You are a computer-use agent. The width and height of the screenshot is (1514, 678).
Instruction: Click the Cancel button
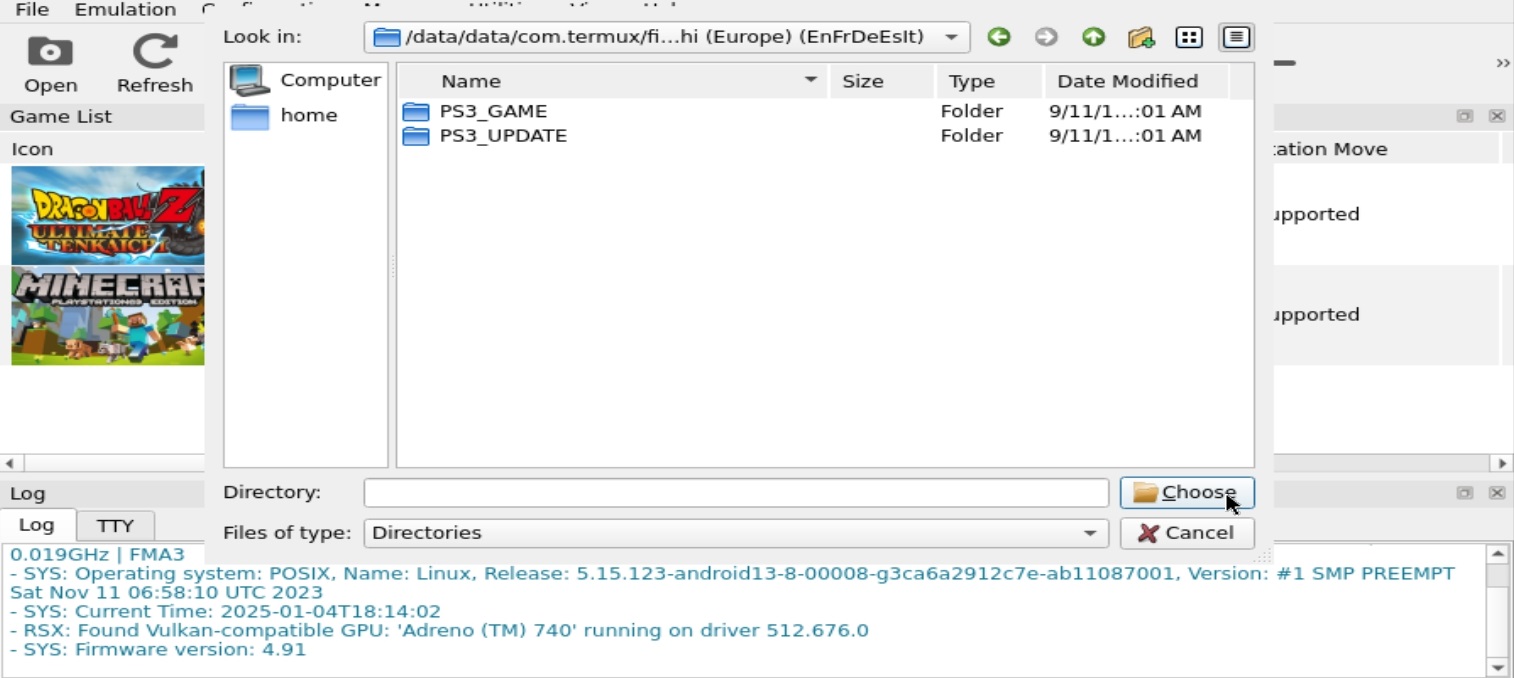tap(1187, 533)
